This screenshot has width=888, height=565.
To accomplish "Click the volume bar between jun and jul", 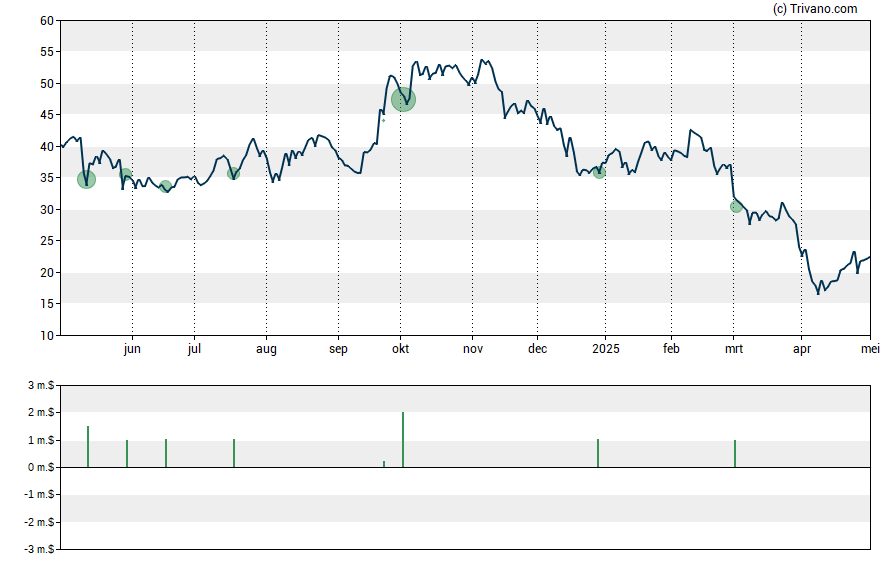I will point(166,453).
